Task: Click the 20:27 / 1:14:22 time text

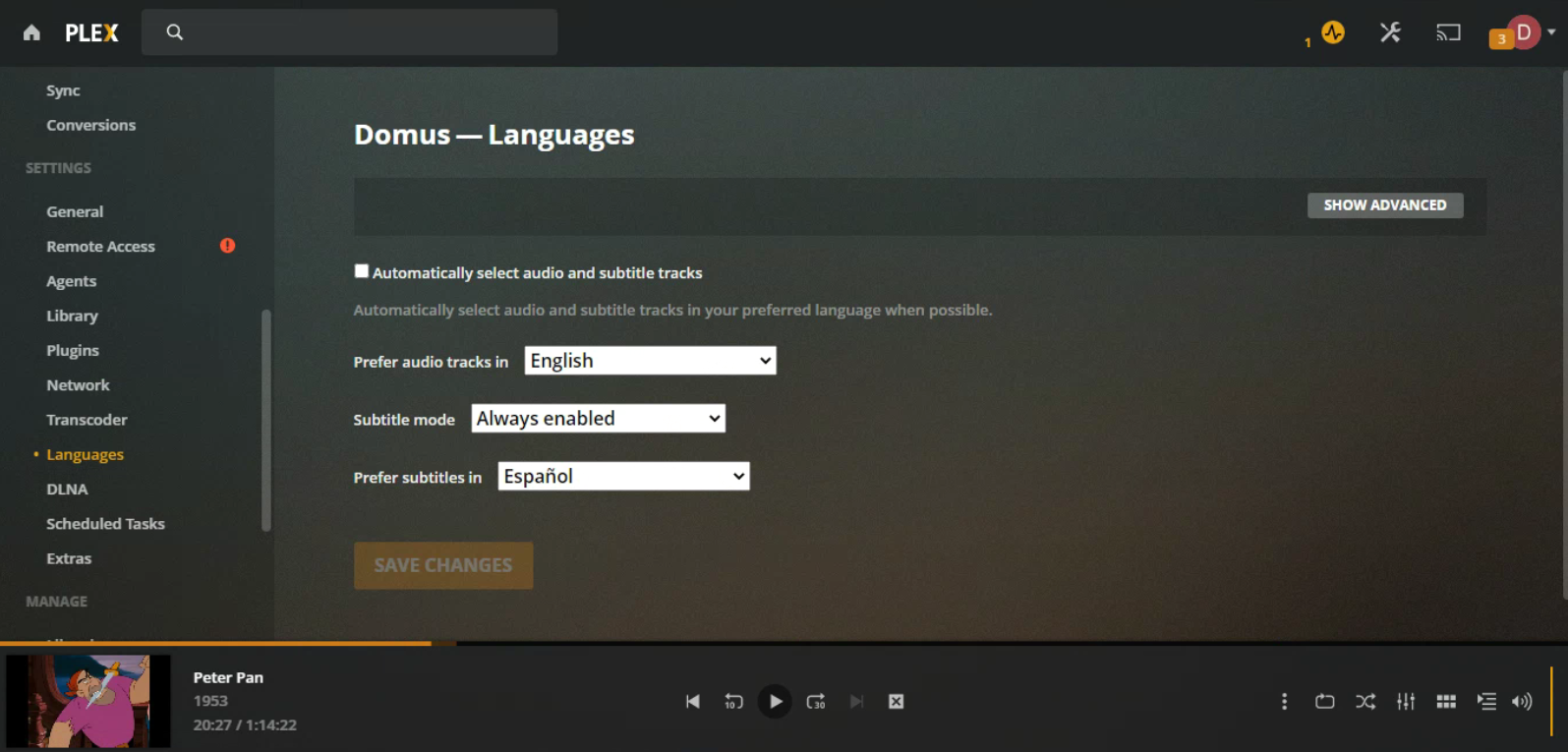Action: [245, 725]
